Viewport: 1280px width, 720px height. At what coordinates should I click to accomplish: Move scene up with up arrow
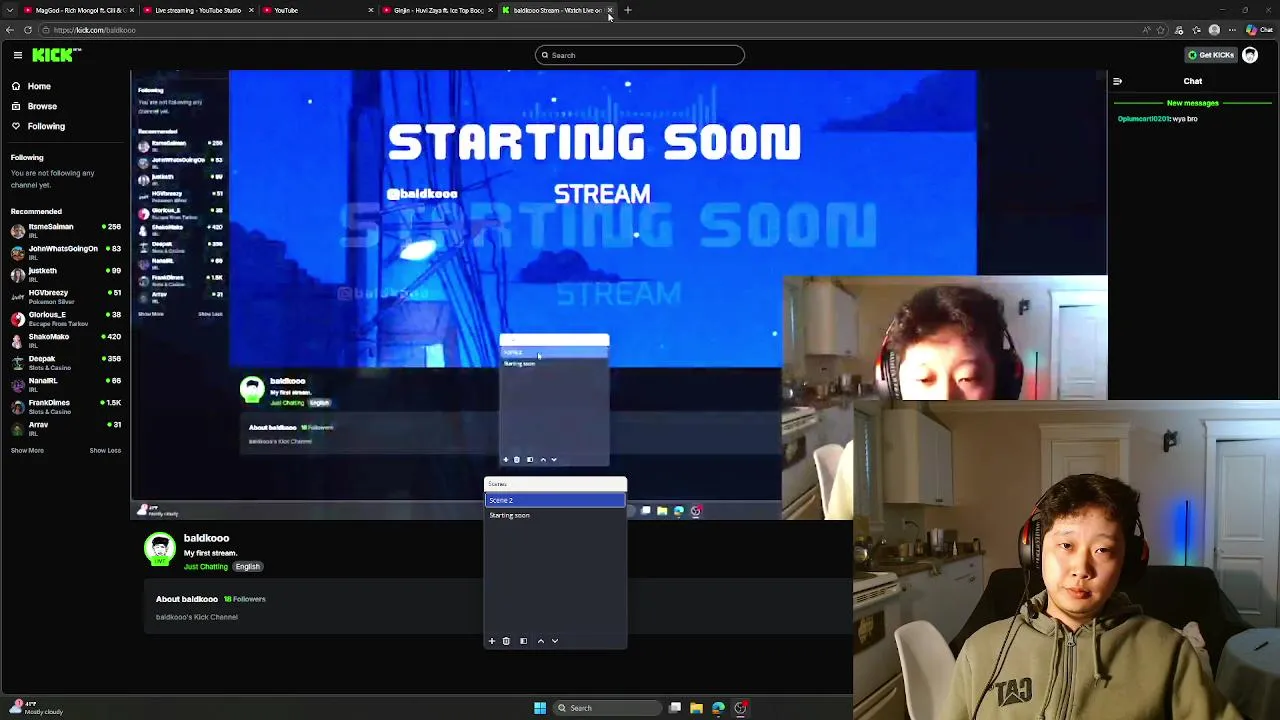click(541, 641)
